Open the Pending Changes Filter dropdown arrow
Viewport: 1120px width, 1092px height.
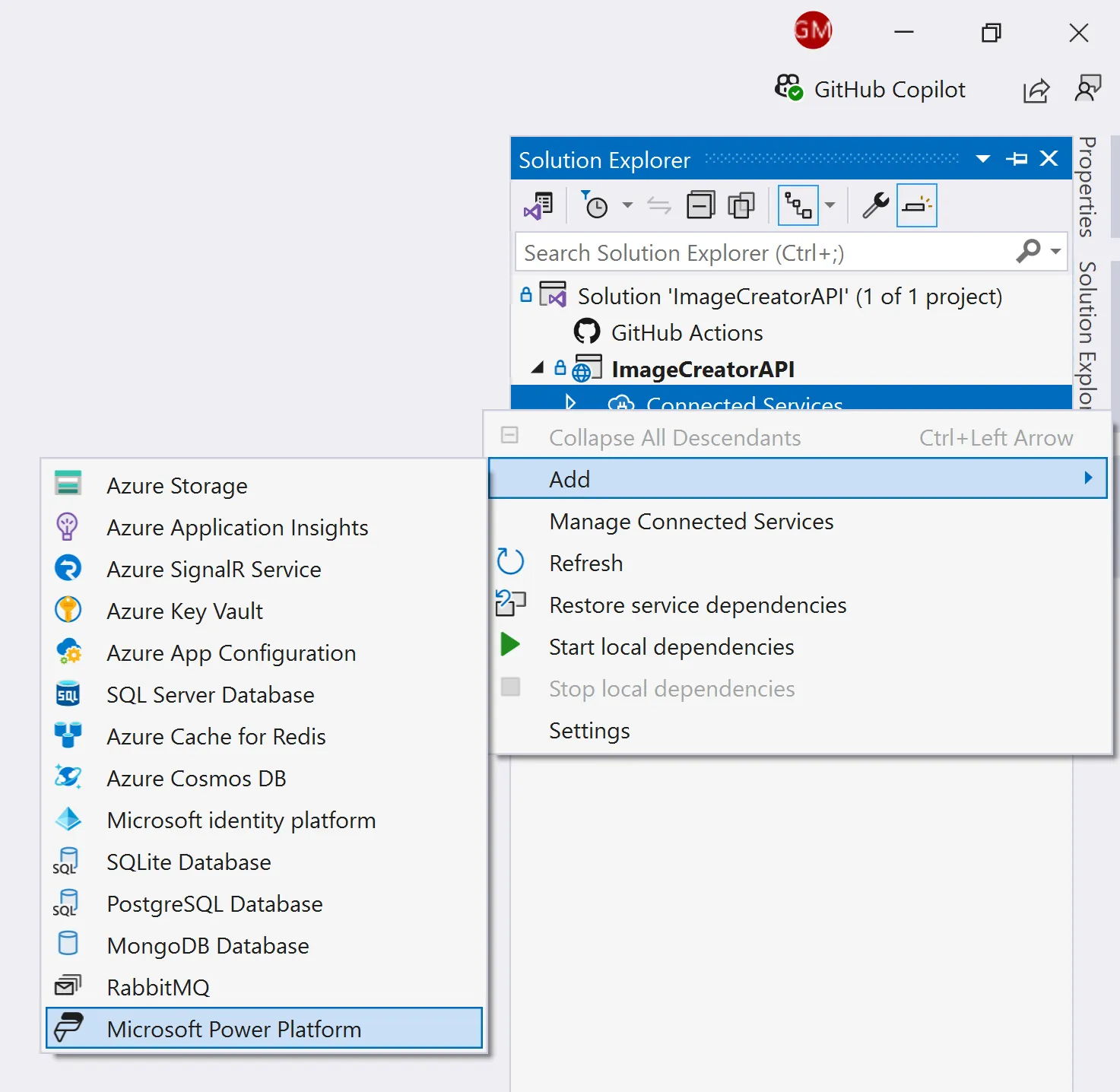click(x=627, y=205)
